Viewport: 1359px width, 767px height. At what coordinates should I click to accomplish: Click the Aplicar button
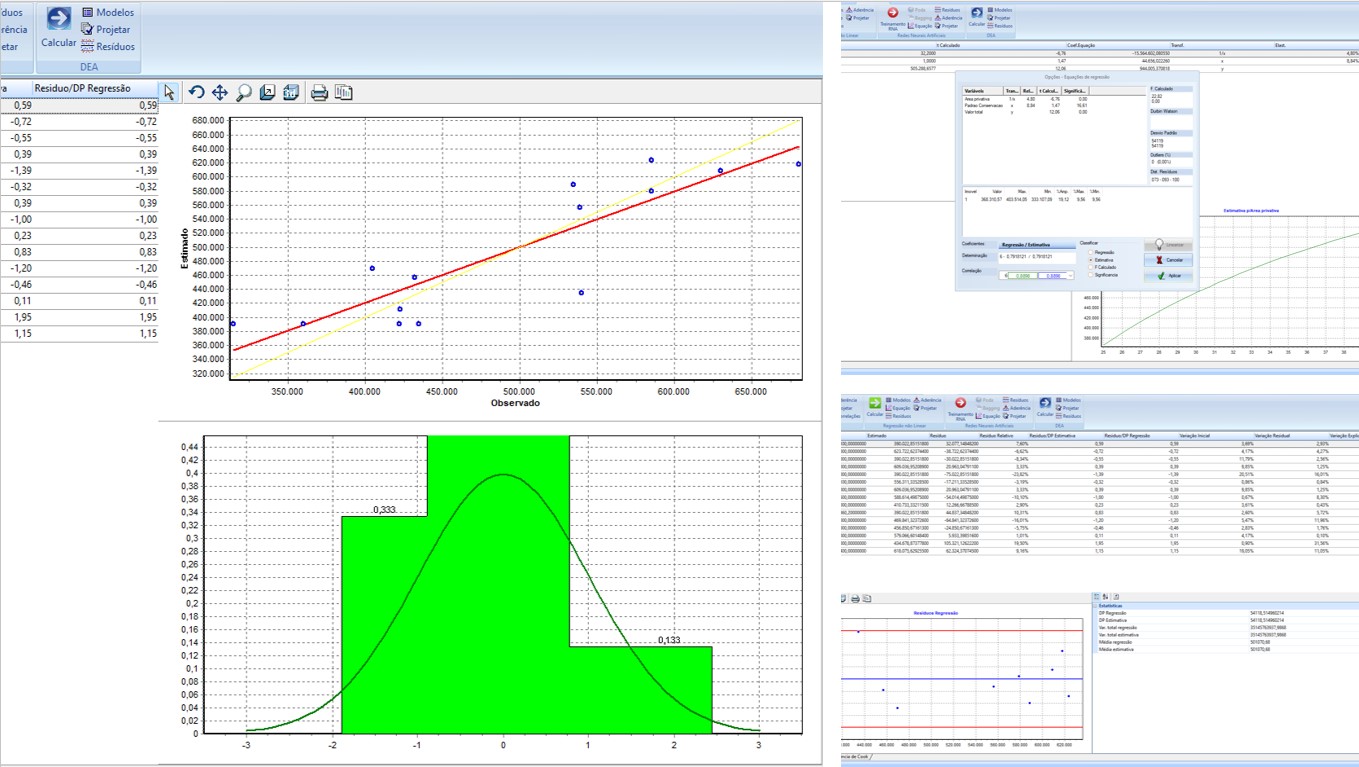pos(1168,276)
